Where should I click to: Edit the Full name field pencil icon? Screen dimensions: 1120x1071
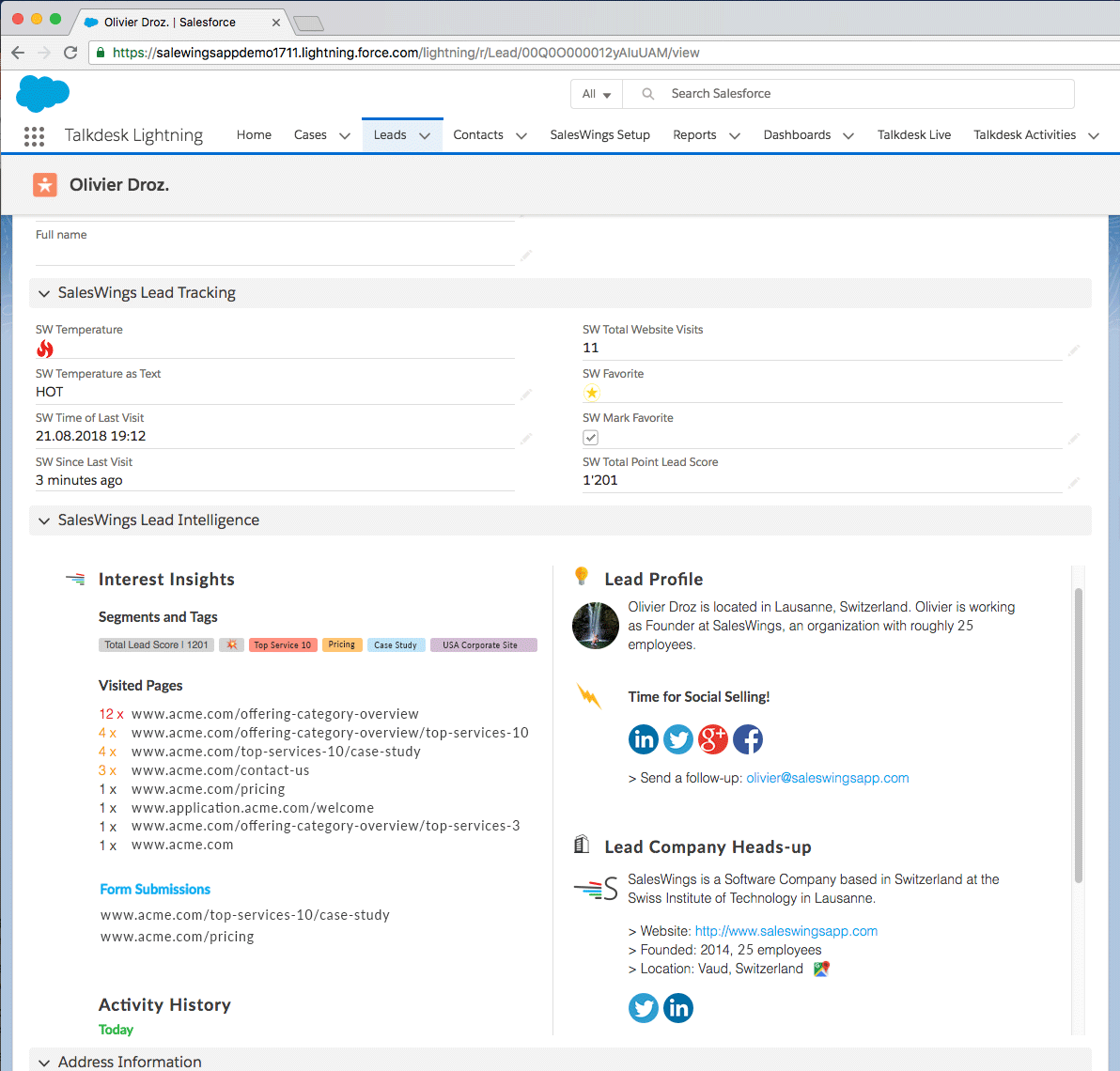click(x=526, y=255)
